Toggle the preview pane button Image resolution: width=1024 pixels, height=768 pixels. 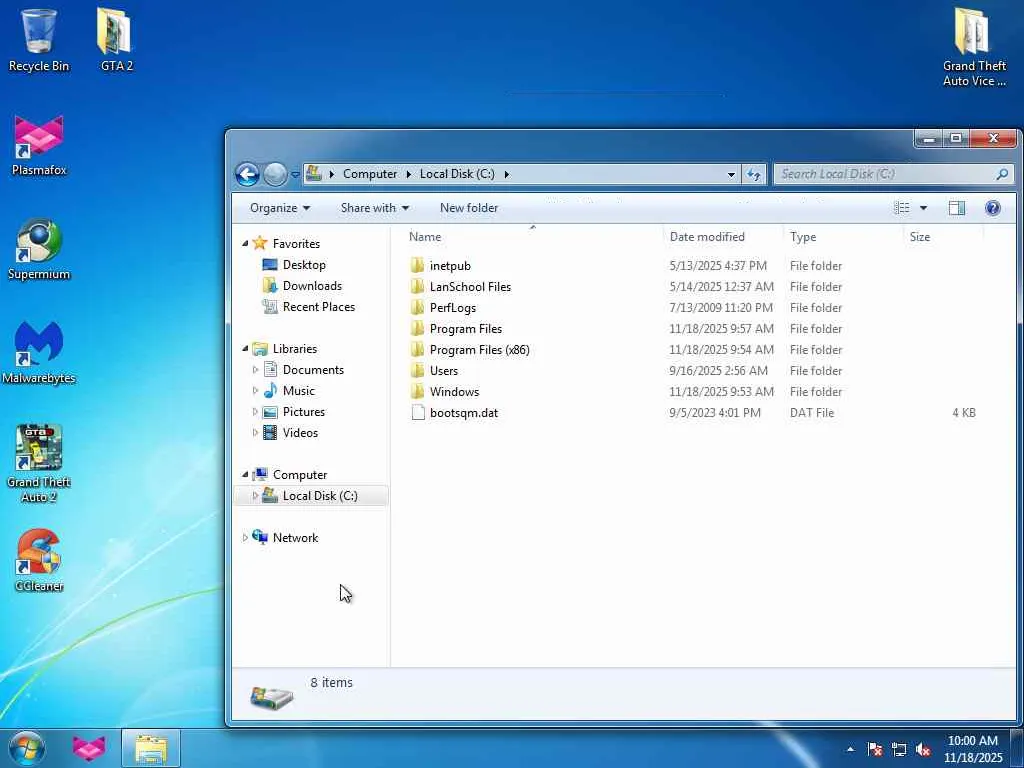click(x=957, y=208)
